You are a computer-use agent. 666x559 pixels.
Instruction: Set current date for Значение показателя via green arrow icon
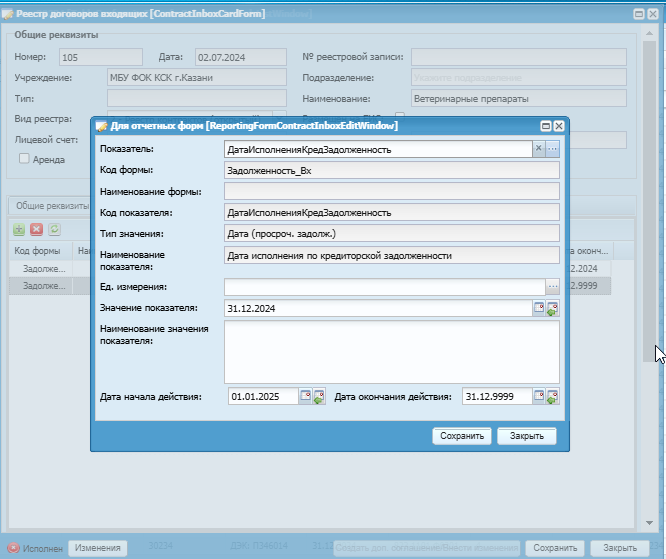[x=552, y=308]
